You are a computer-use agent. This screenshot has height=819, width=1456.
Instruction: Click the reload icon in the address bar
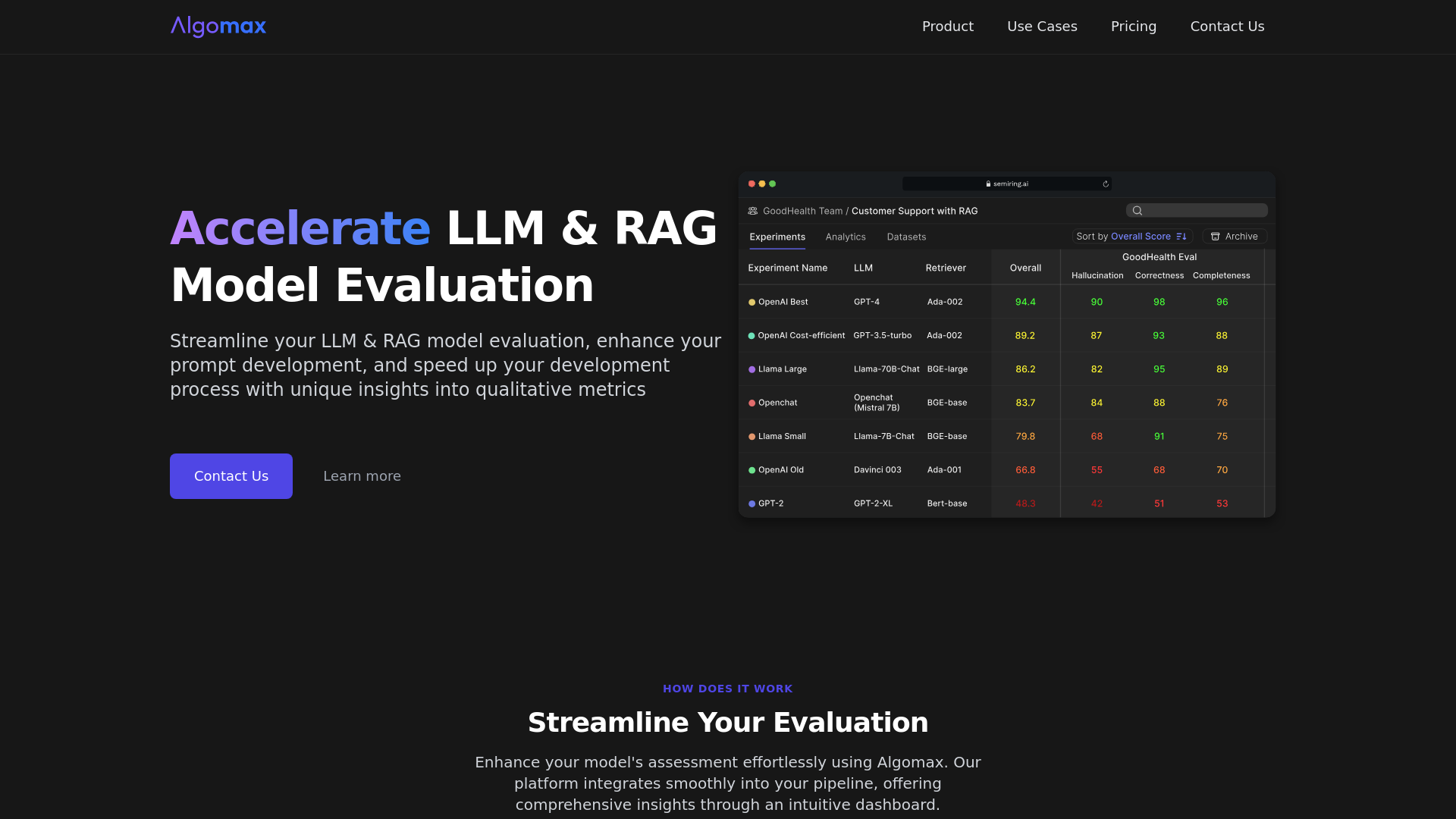tap(1106, 184)
